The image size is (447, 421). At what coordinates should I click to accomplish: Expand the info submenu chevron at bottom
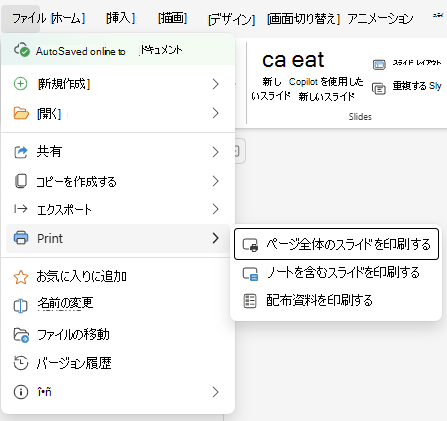(215, 392)
